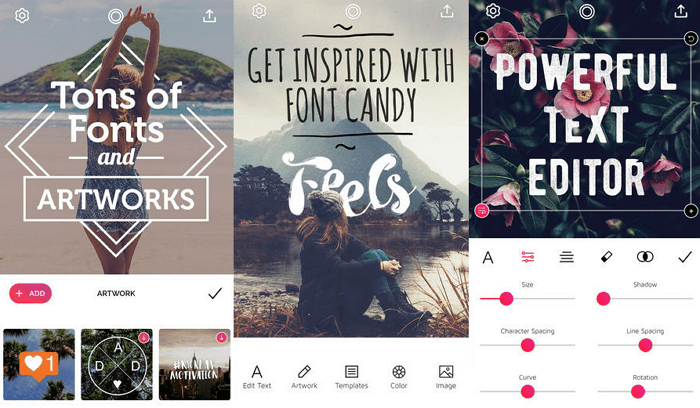Download the Monday Motivation artwork thumbnail

tap(221, 337)
